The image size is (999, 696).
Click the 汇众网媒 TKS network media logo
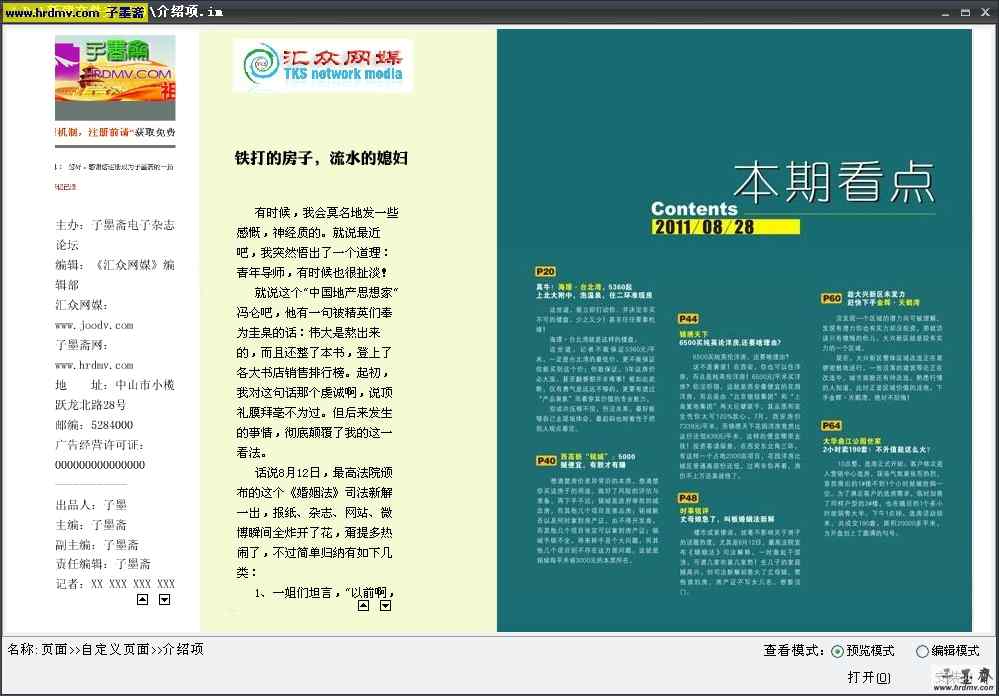(x=323, y=66)
